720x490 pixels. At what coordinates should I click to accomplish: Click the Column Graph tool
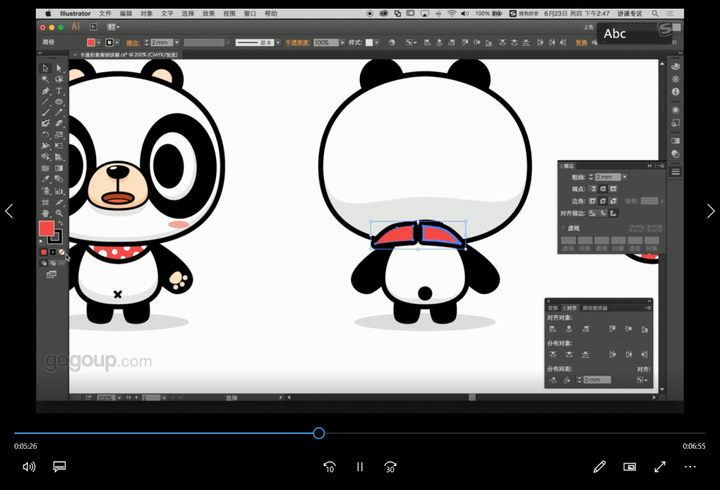[x=59, y=191]
